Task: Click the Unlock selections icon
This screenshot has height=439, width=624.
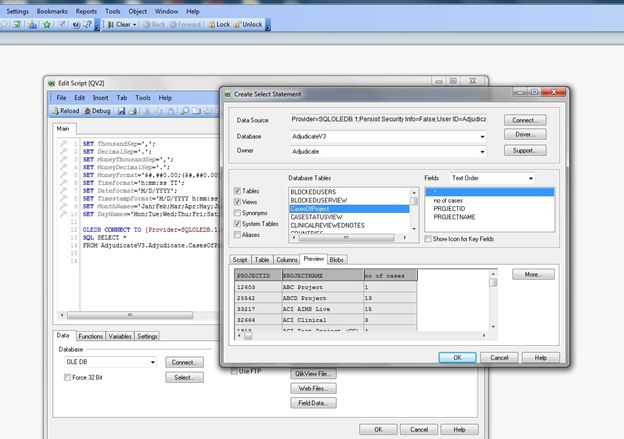Action: (x=250, y=23)
